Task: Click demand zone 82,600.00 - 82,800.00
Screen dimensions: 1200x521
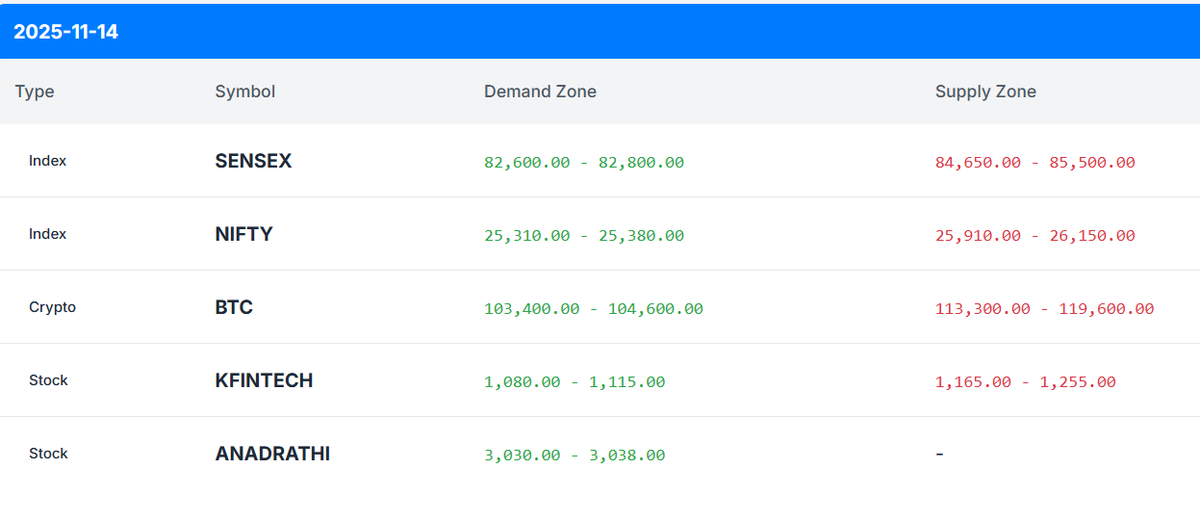Action: pyautogui.click(x=584, y=162)
